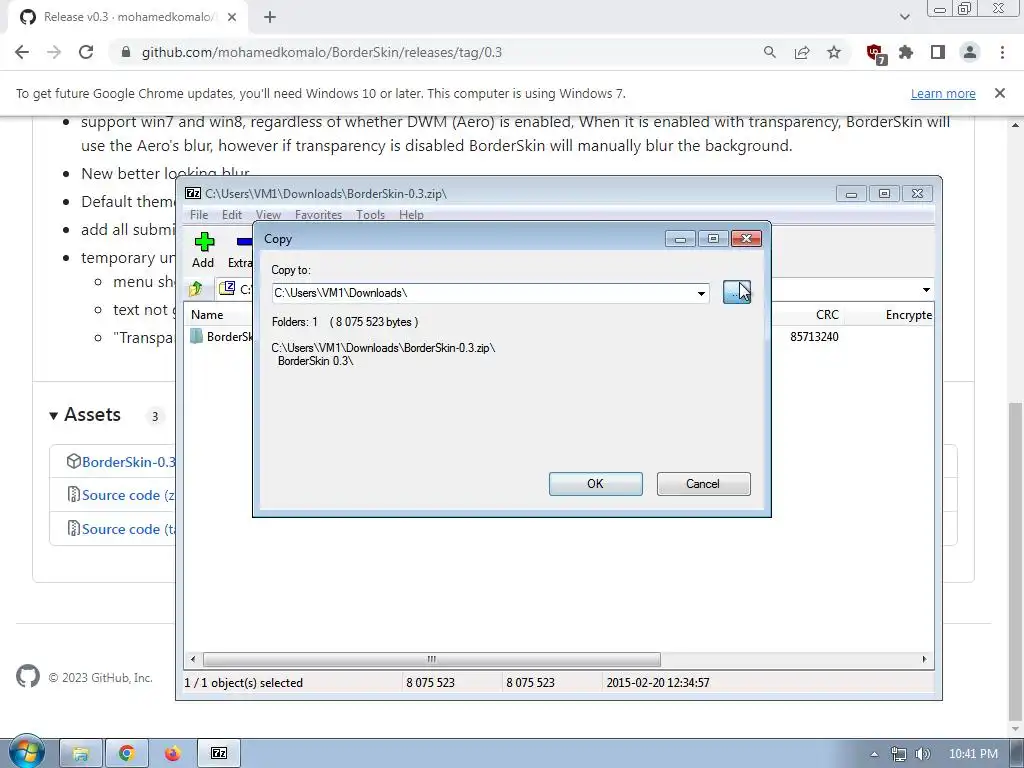
Task: Open Chrome's three-dot menu
Action: [x=1002, y=52]
